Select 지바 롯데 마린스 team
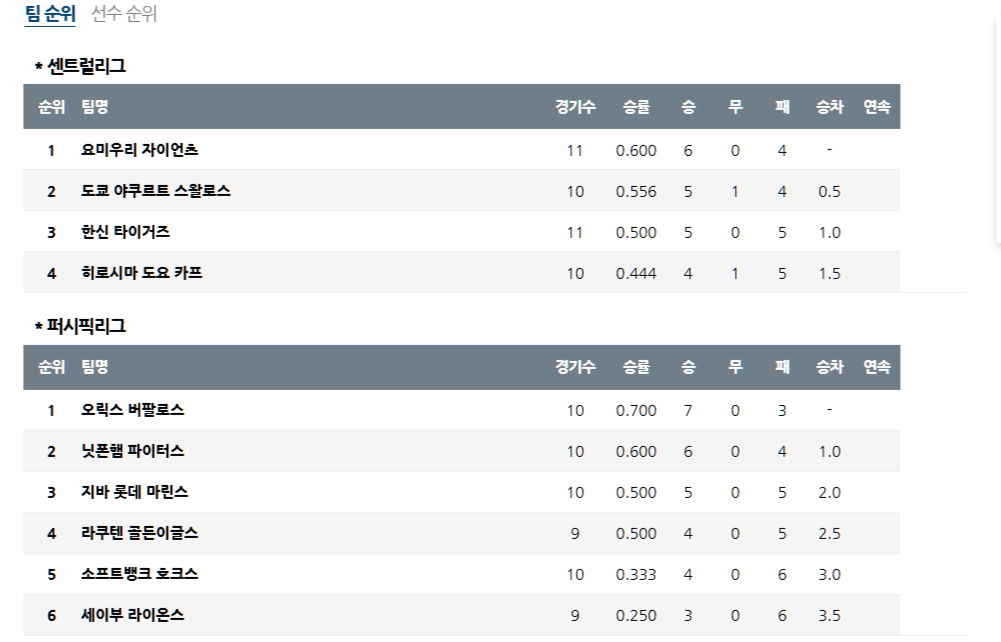The height and width of the screenshot is (642, 1001). pos(135,493)
